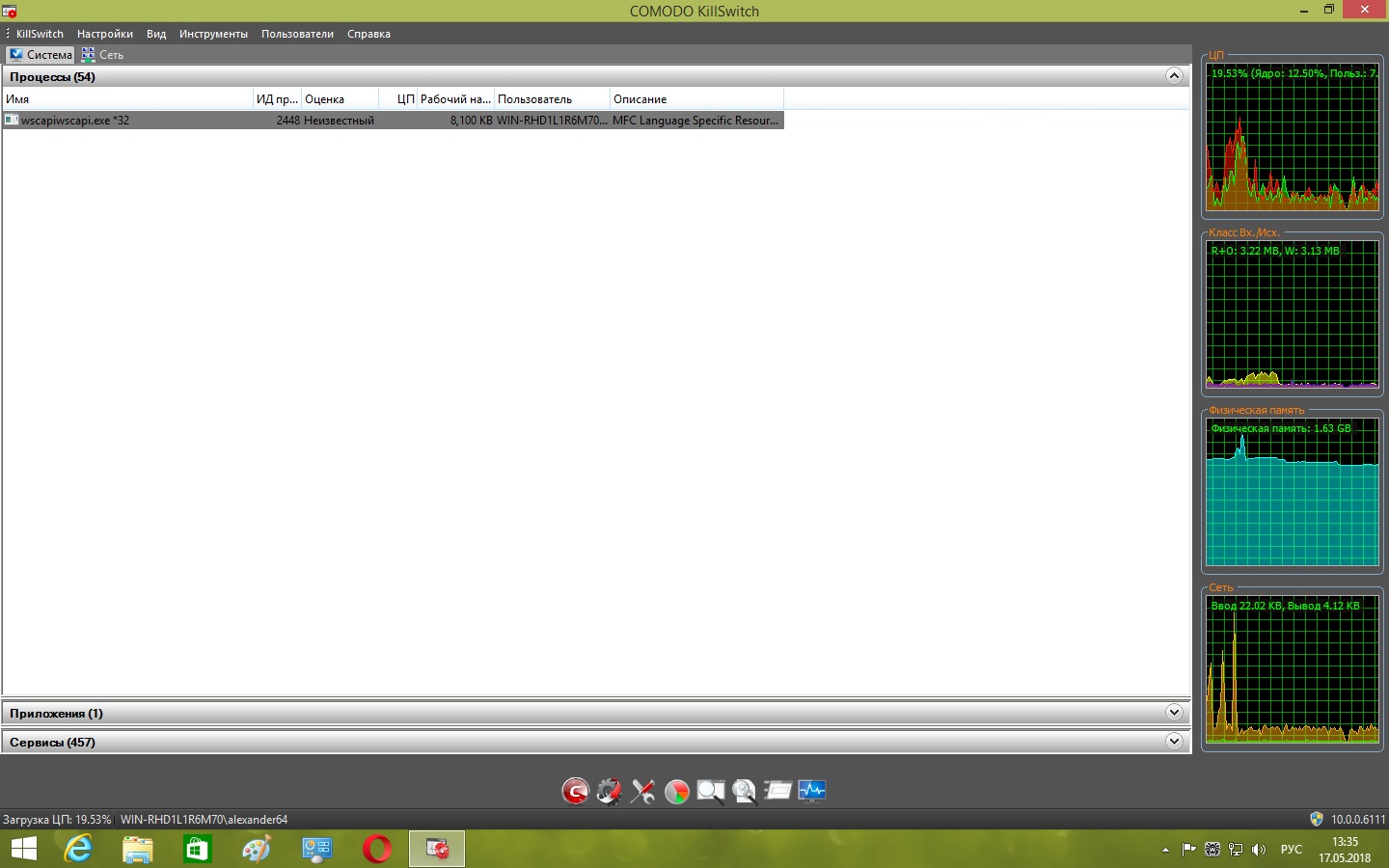This screenshot has height=868, width=1389.
Task: Click the Класс Вх./Исх. graph
Action: tap(1292, 314)
